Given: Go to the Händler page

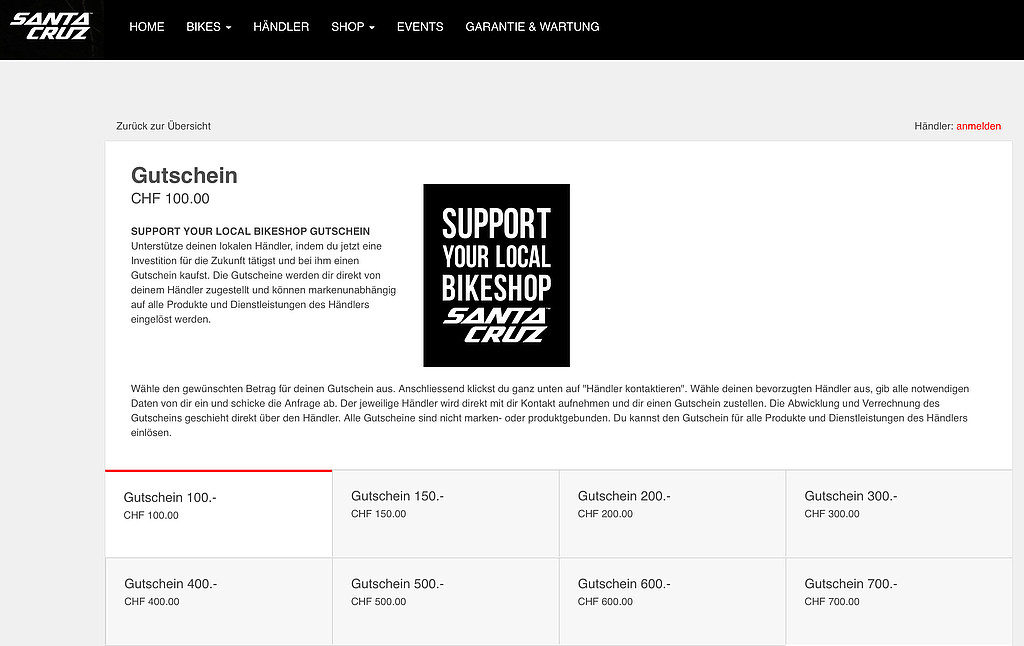Looking at the screenshot, I should tap(281, 27).
